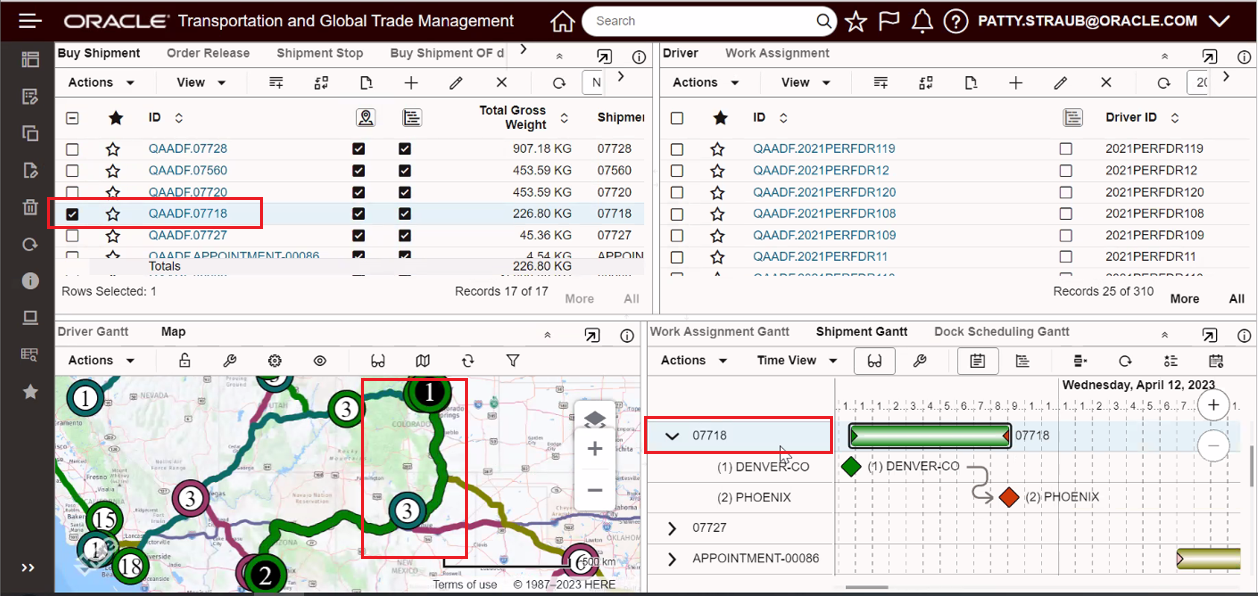Select the checkbox for QAADF.2021PERFDR108
The width and height of the screenshot is (1258, 596).
click(x=677, y=214)
